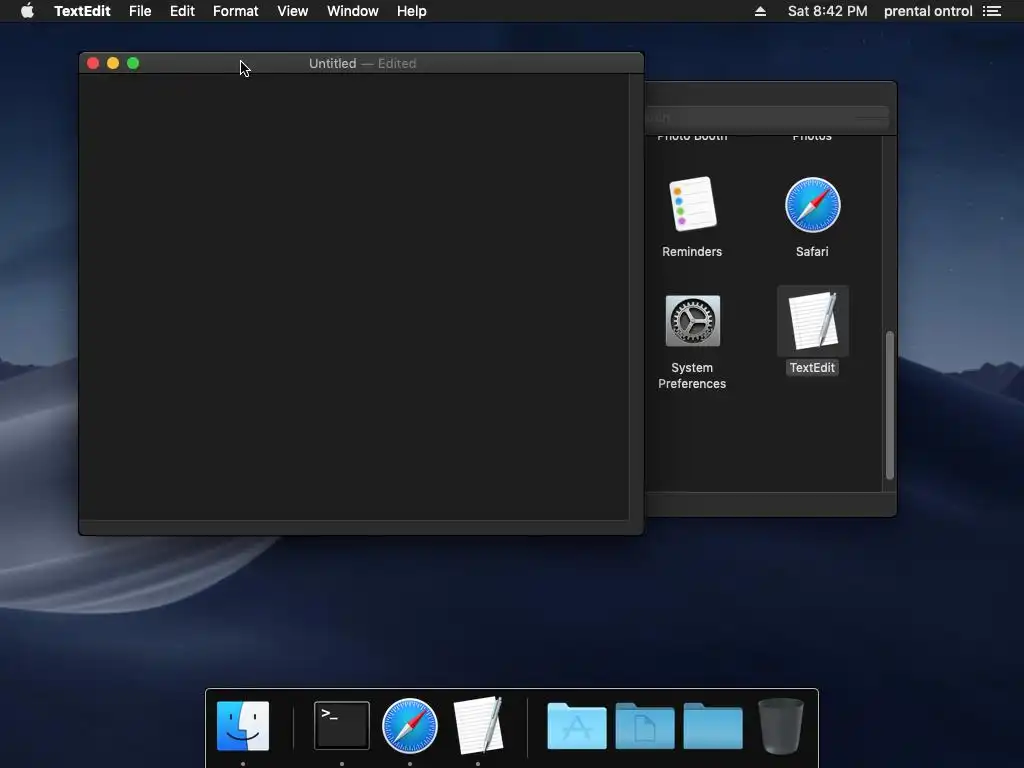Select the Safari app icon in Finder
The width and height of the screenshot is (1024, 768).
pos(812,205)
